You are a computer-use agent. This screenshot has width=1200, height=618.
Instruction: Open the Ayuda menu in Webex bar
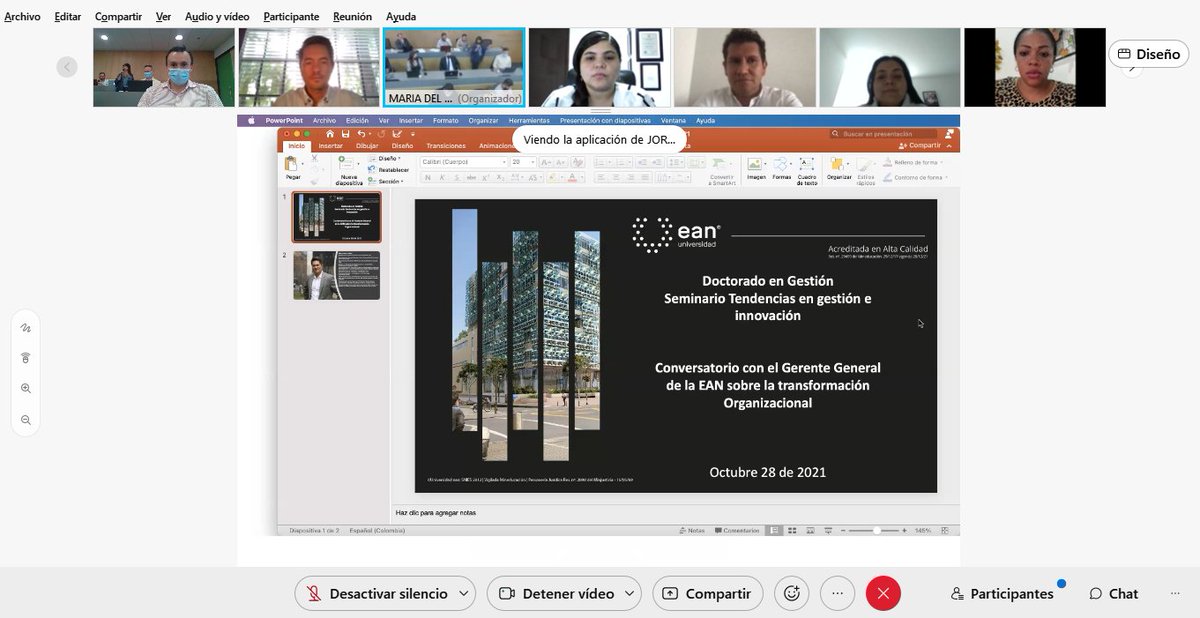[x=400, y=17]
